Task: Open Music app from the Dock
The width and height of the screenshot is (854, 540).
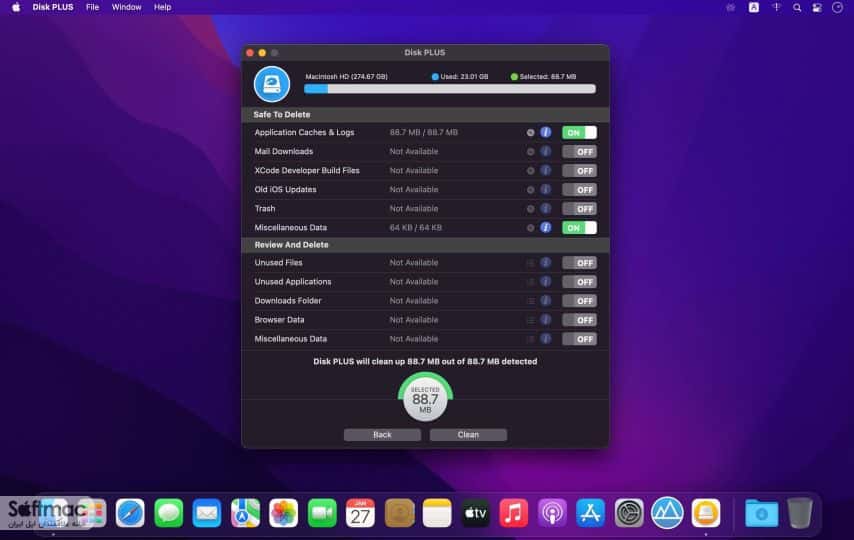Action: (514, 513)
